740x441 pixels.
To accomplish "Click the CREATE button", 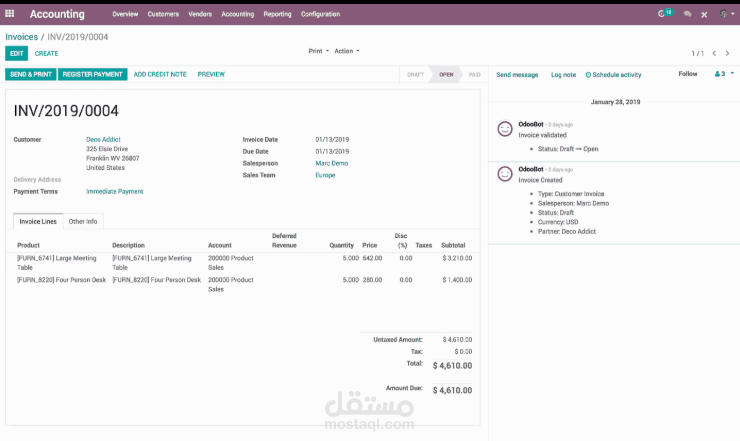I will click(x=46, y=53).
